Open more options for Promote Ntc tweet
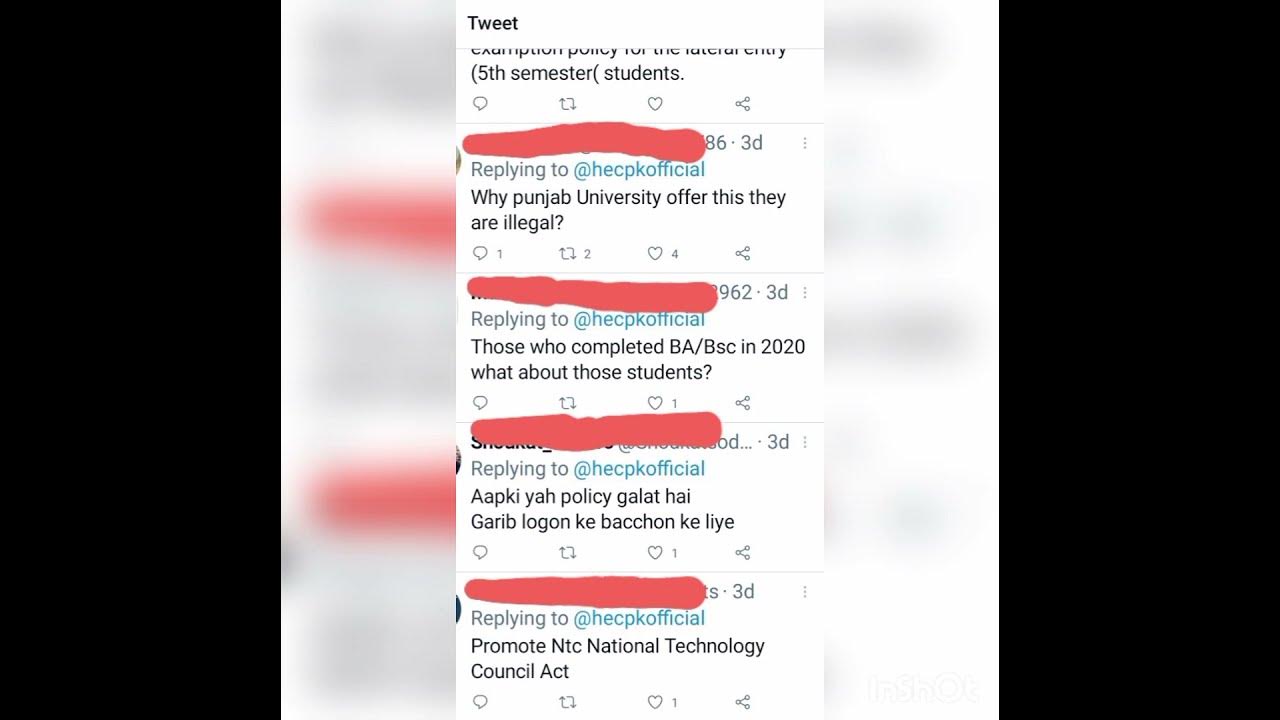 [x=805, y=592]
